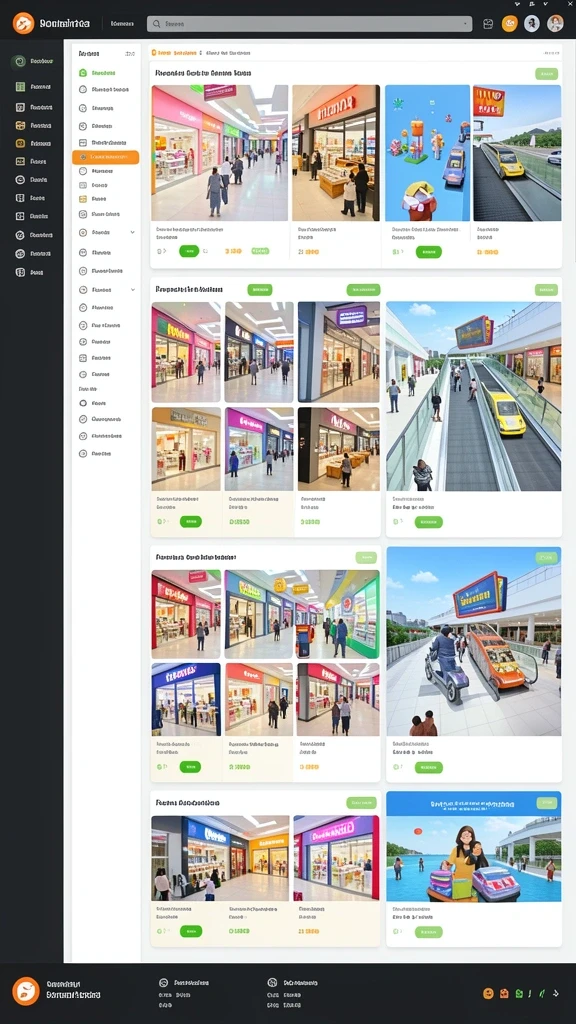Toggle the circle icon on the third white sidebar item
This screenshot has width=576, height=1024.
pos(83,108)
